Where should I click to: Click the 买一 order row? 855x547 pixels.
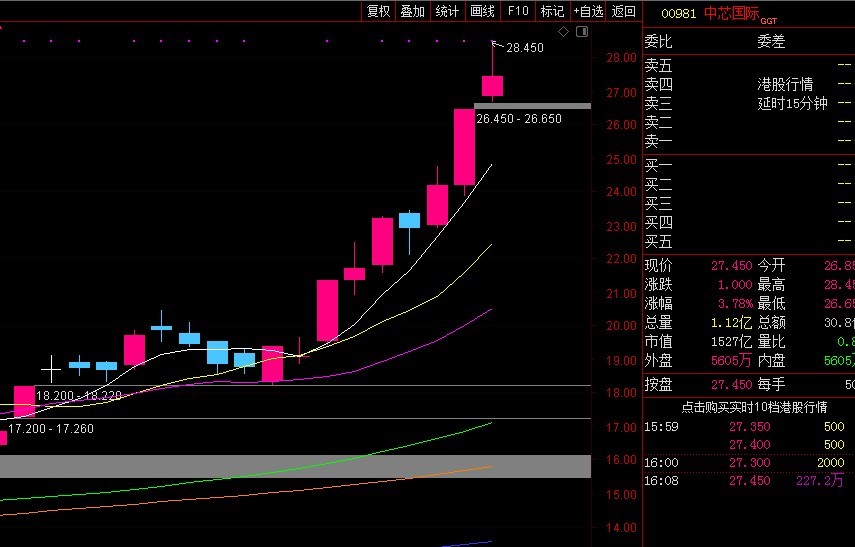(749, 165)
